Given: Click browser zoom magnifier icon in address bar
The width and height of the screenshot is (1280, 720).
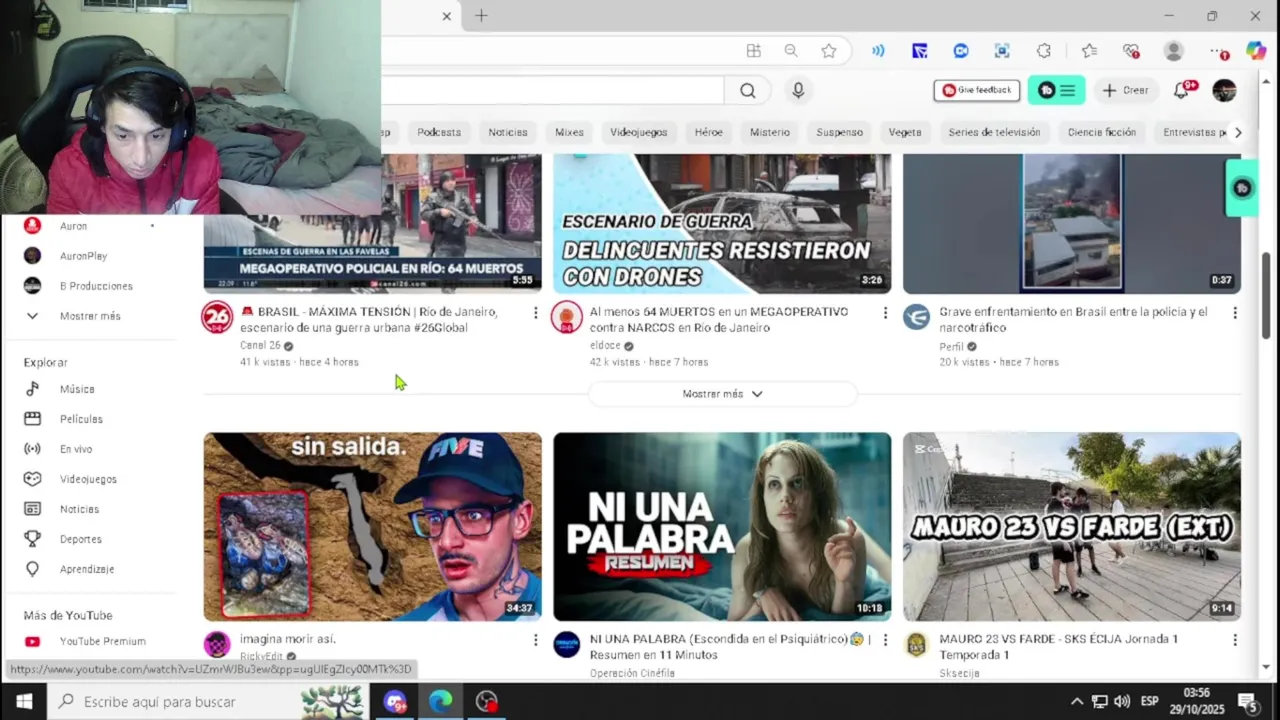Looking at the screenshot, I should (791, 51).
